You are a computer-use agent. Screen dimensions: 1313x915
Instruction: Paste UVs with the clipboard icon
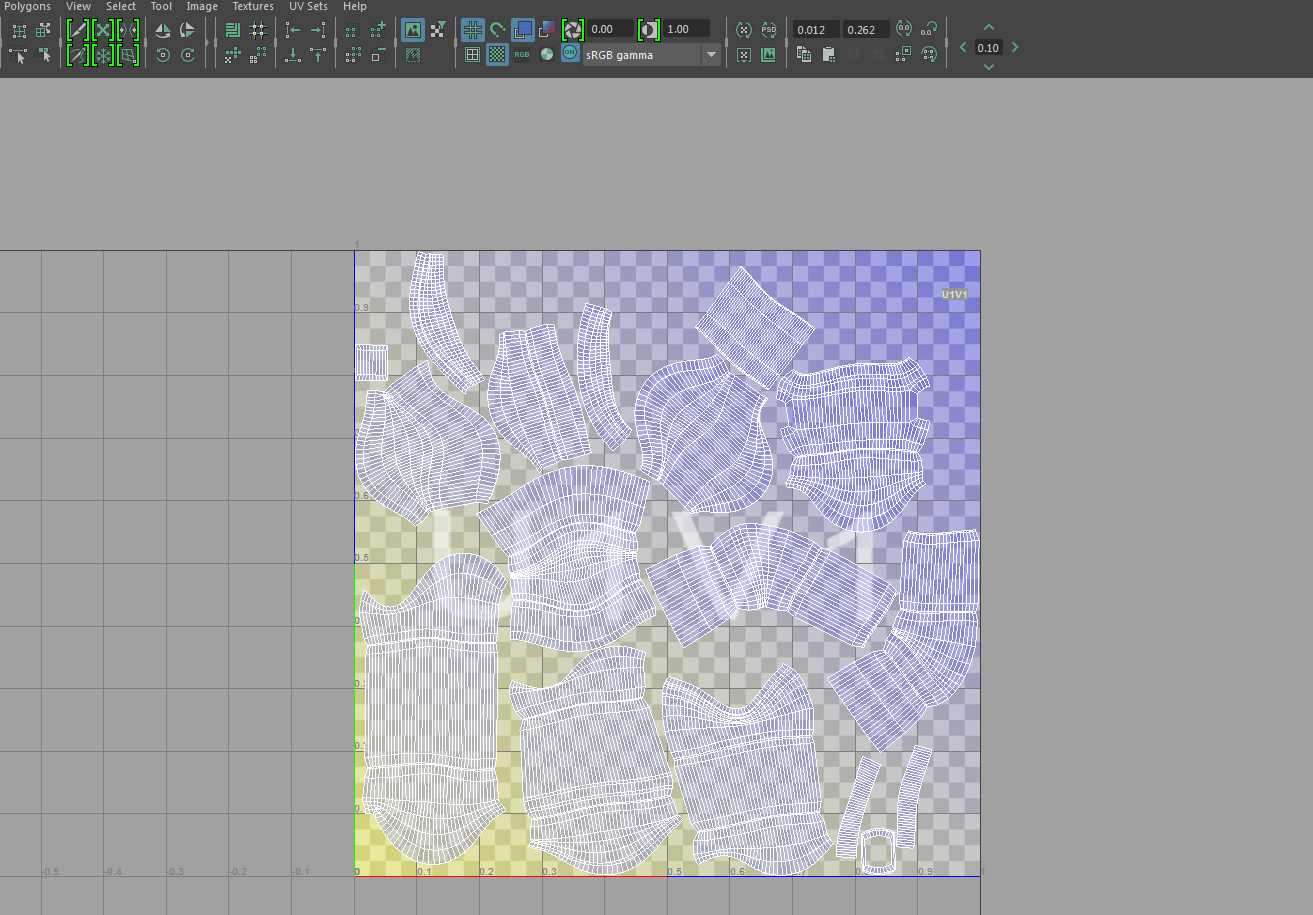[829, 55]
